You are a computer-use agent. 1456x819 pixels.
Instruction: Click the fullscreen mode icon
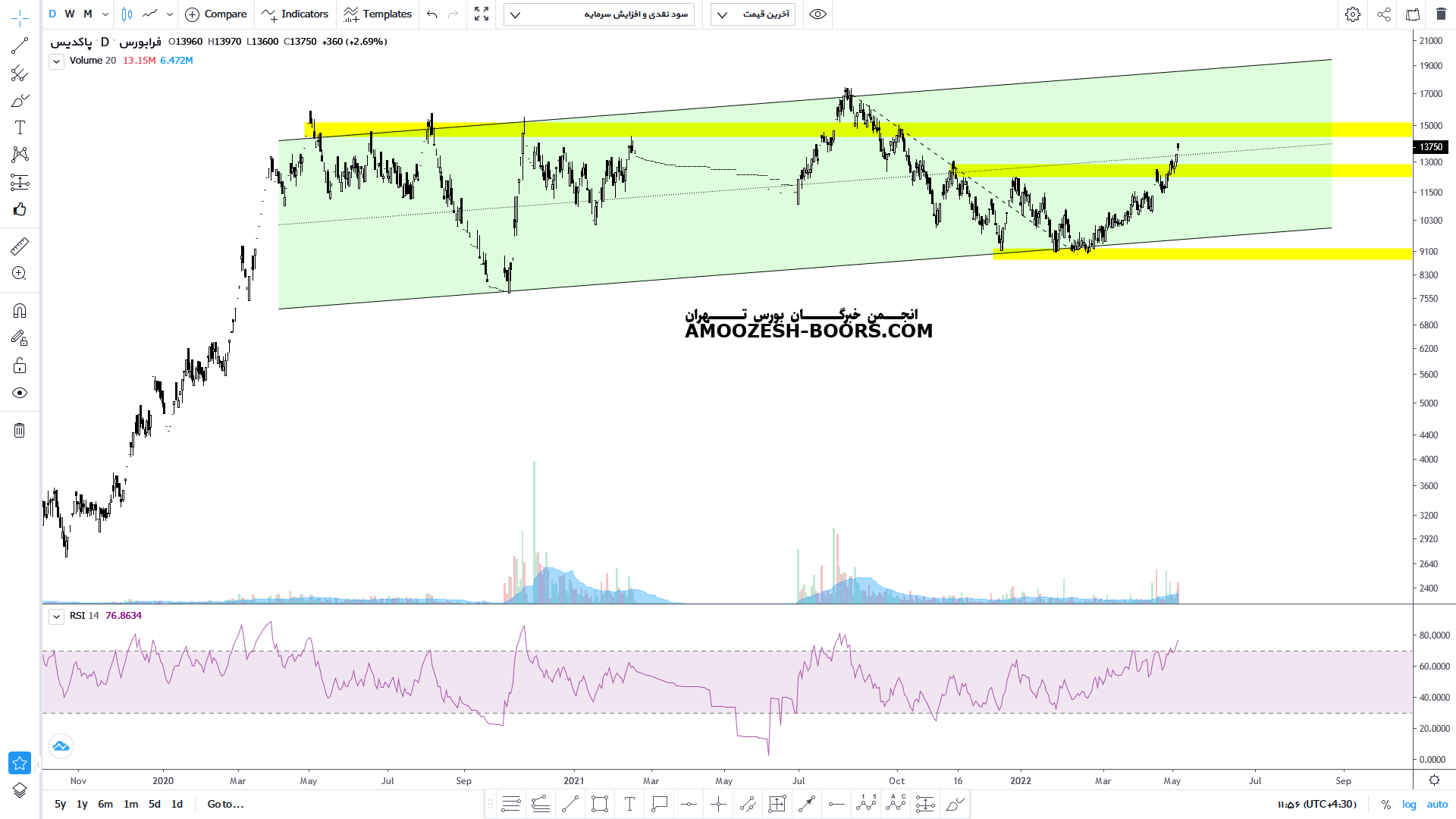[482, 14]
